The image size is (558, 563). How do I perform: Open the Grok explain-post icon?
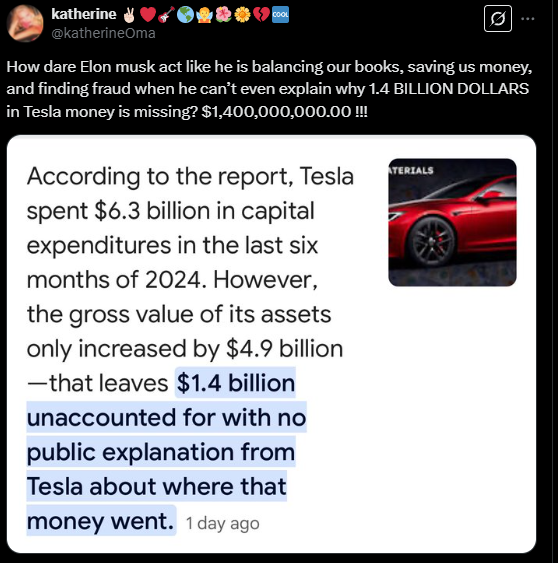[x=498, y=18]
